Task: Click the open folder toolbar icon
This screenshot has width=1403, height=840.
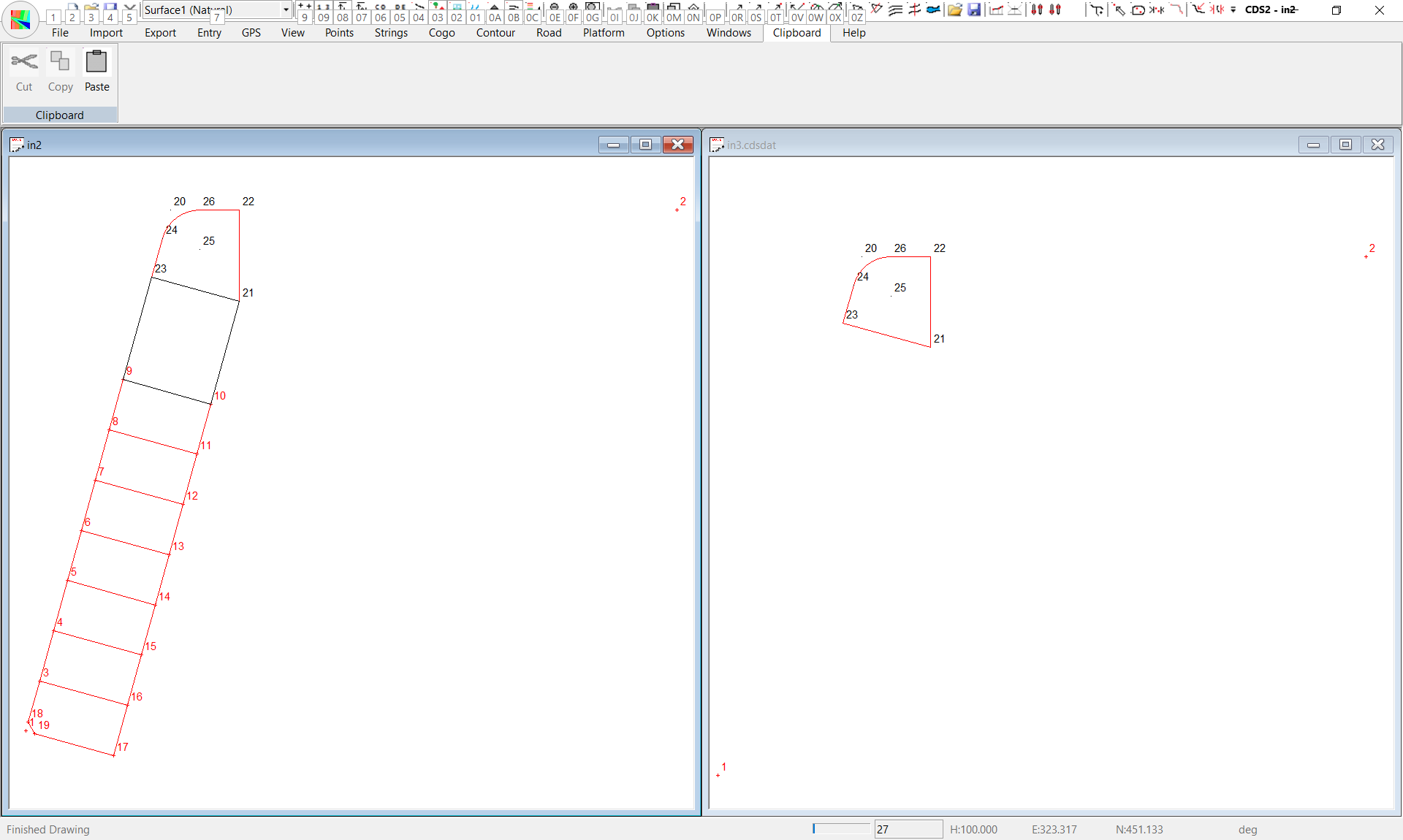Action: pos(954,9)
